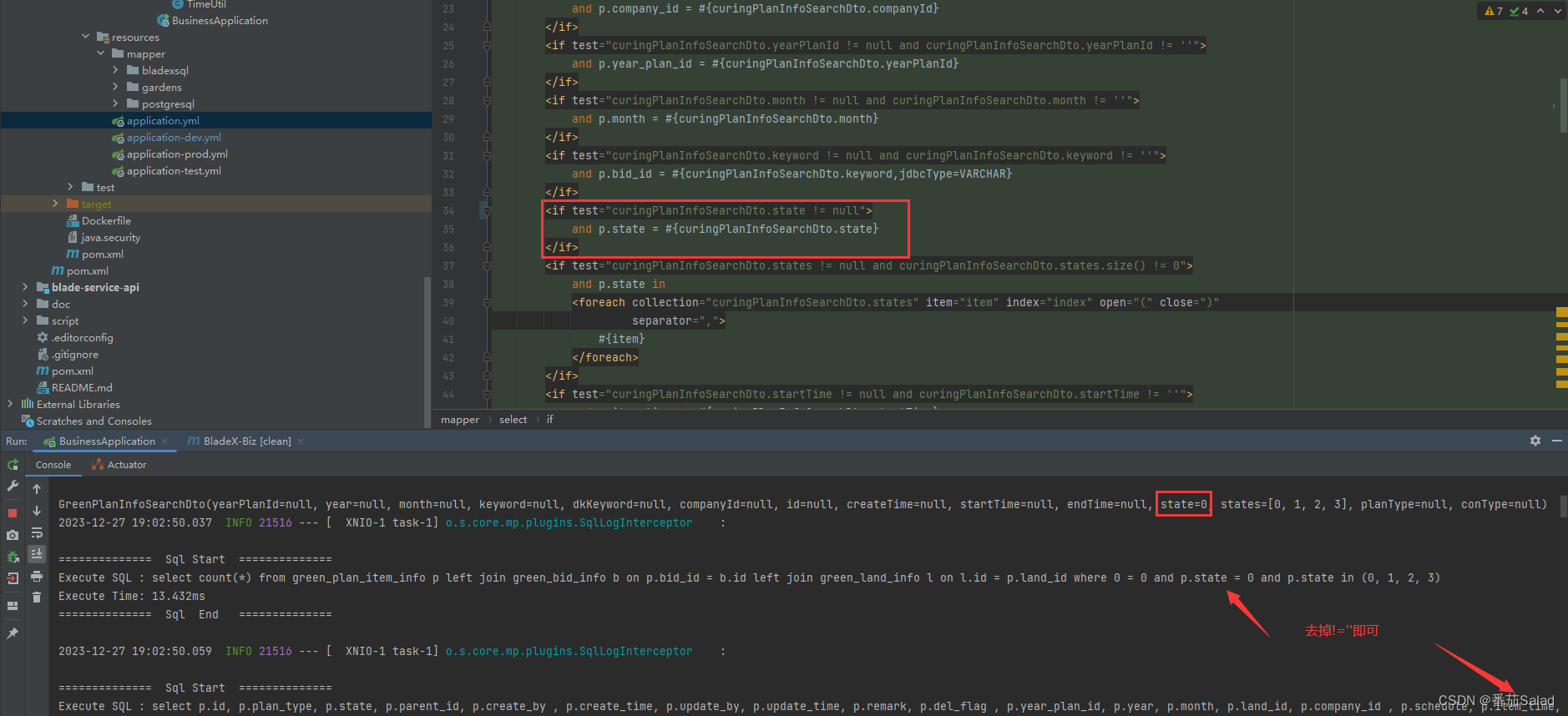This screenshot has height=716, width=1568.
Task: Expand the blade-service-api module
Action: click(25, 287)
